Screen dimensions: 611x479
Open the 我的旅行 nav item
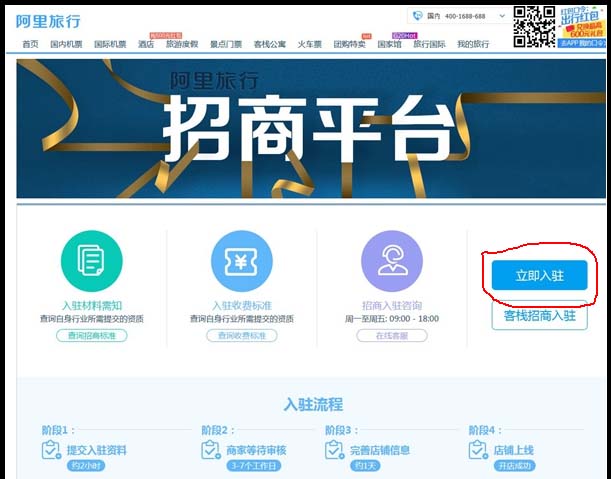(473, 44)
